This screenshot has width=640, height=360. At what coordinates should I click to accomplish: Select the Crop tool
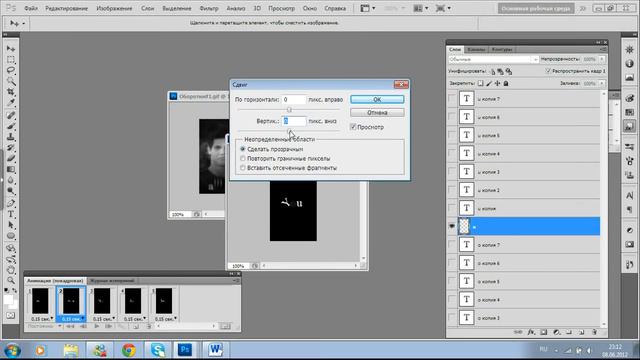click(11, 92)
